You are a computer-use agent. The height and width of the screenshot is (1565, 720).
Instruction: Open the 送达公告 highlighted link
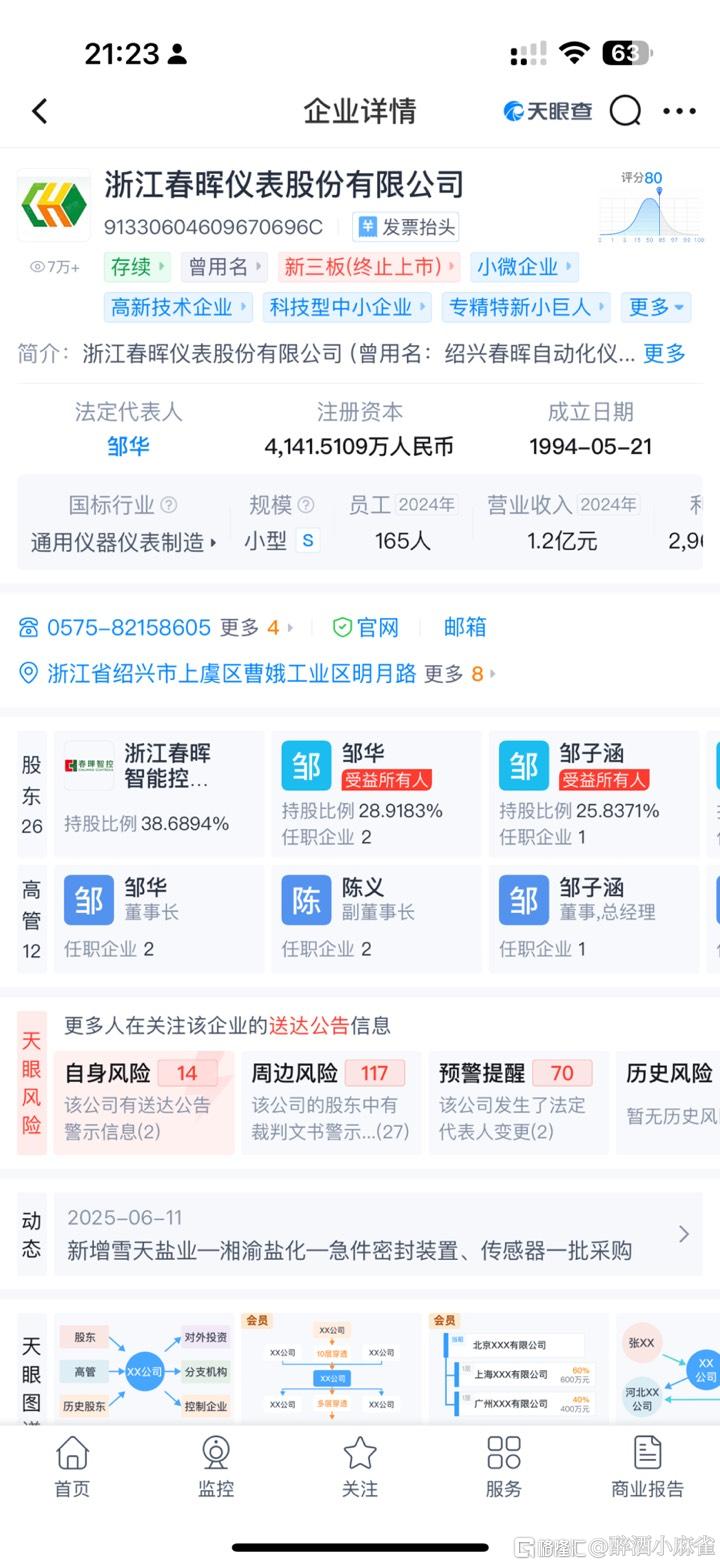[309, 1025]
